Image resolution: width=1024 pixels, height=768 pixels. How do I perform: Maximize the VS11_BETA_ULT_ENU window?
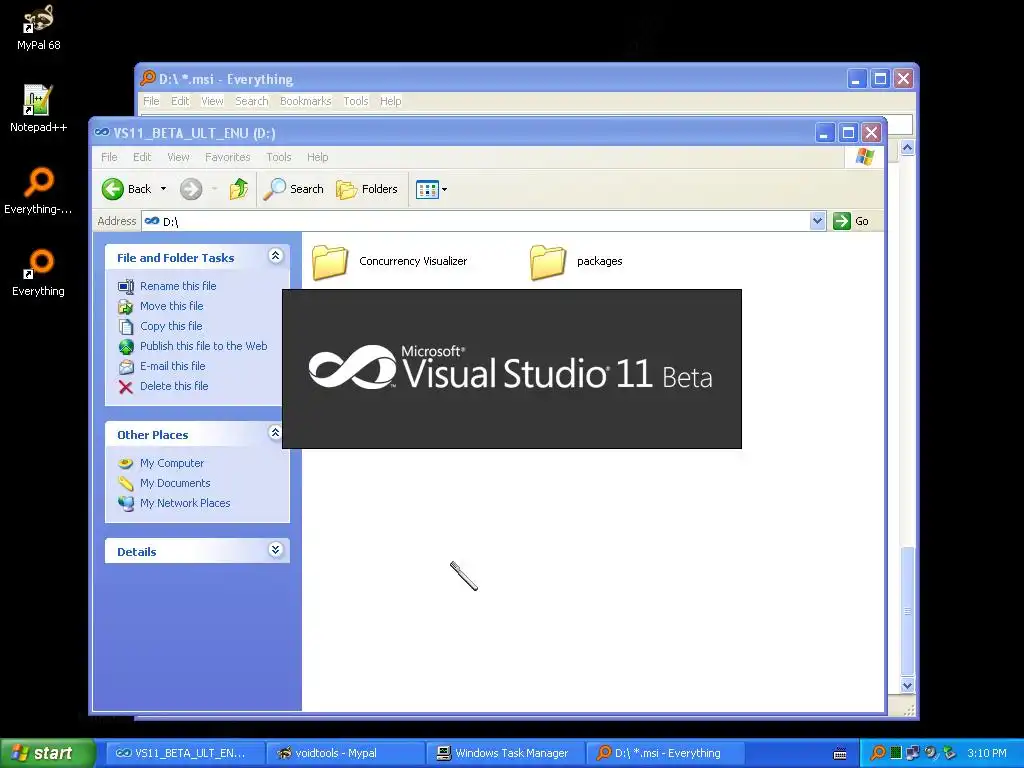(x=848, y=133)
